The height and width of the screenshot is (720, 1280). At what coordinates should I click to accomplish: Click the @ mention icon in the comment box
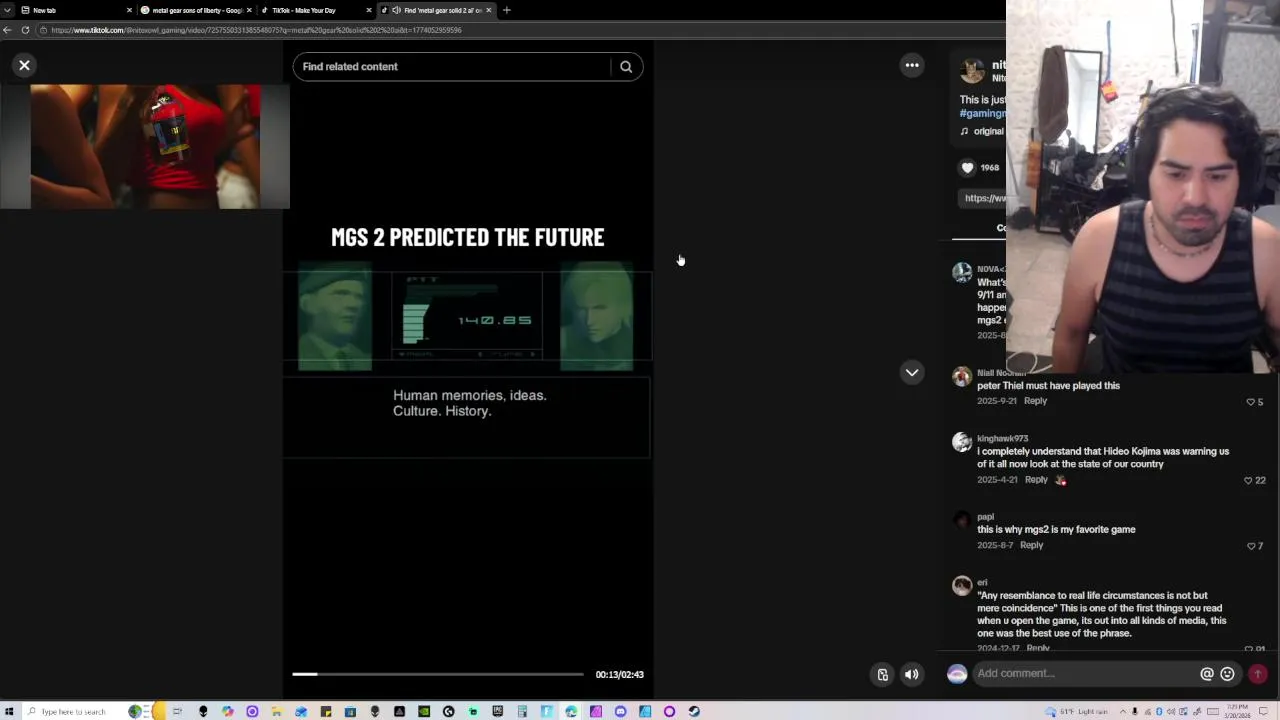1207,674
